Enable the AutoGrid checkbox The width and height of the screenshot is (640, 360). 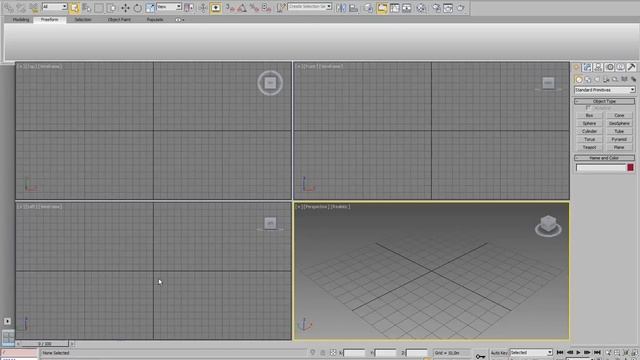[588, 108]
